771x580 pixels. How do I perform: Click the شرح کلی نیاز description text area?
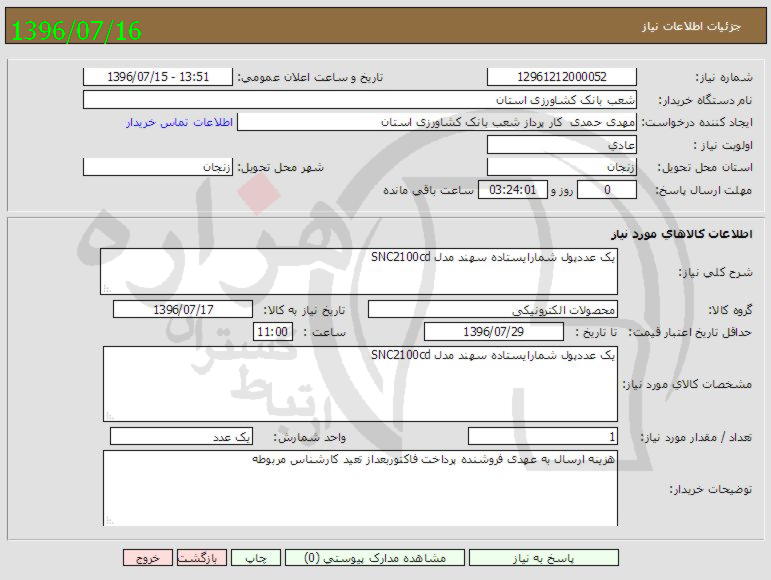359,272
